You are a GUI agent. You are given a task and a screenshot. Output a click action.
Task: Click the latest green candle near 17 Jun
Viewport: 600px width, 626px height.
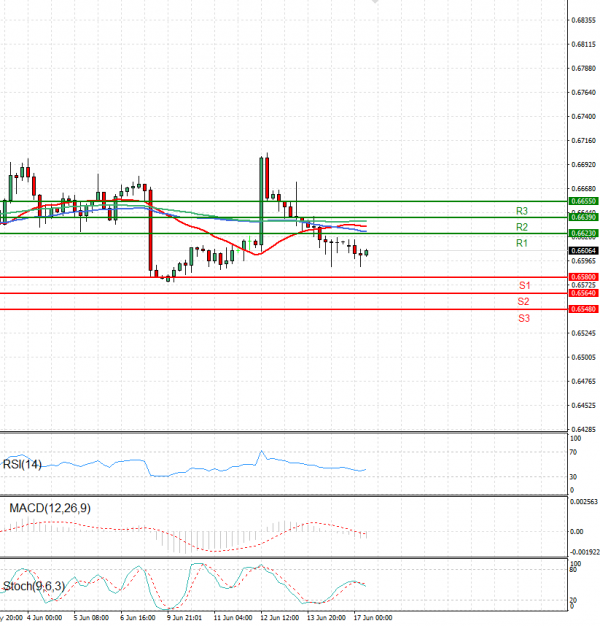pos(366,253)
